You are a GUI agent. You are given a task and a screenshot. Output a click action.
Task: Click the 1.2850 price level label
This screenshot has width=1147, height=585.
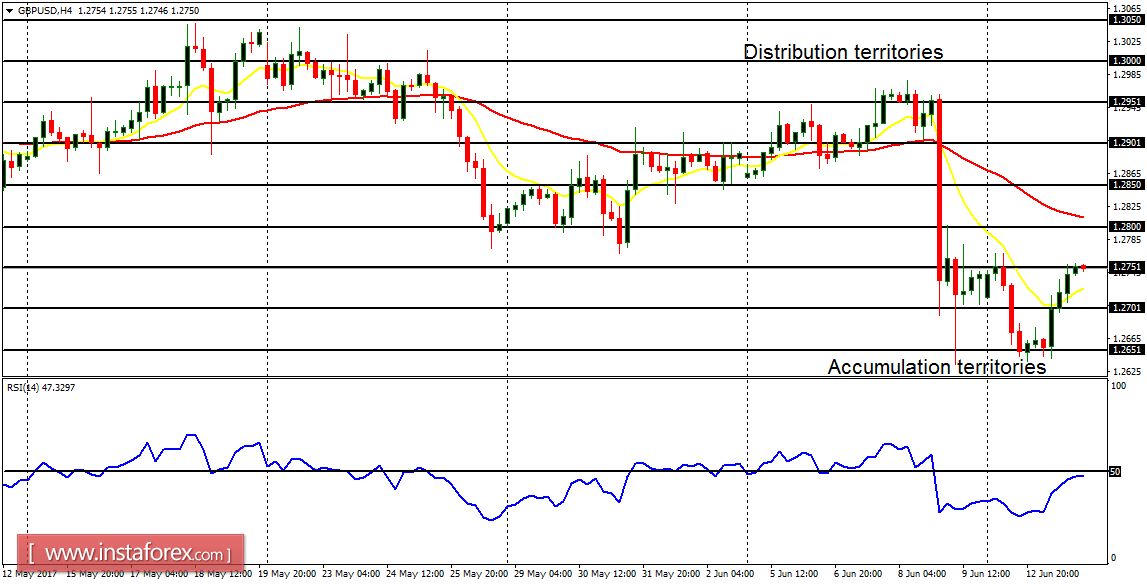point(1123,185)
